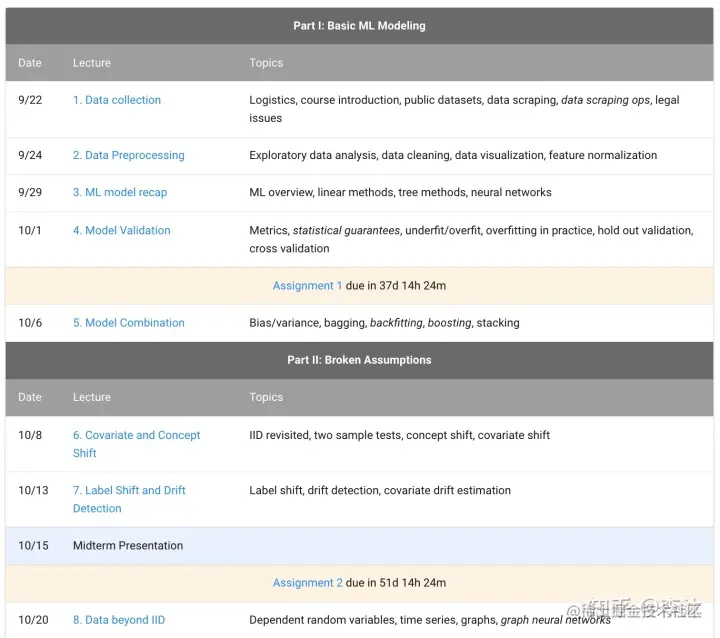720x638 pixels.
Task: Click the 'Date' header under Part II
Action: point(30,397)
